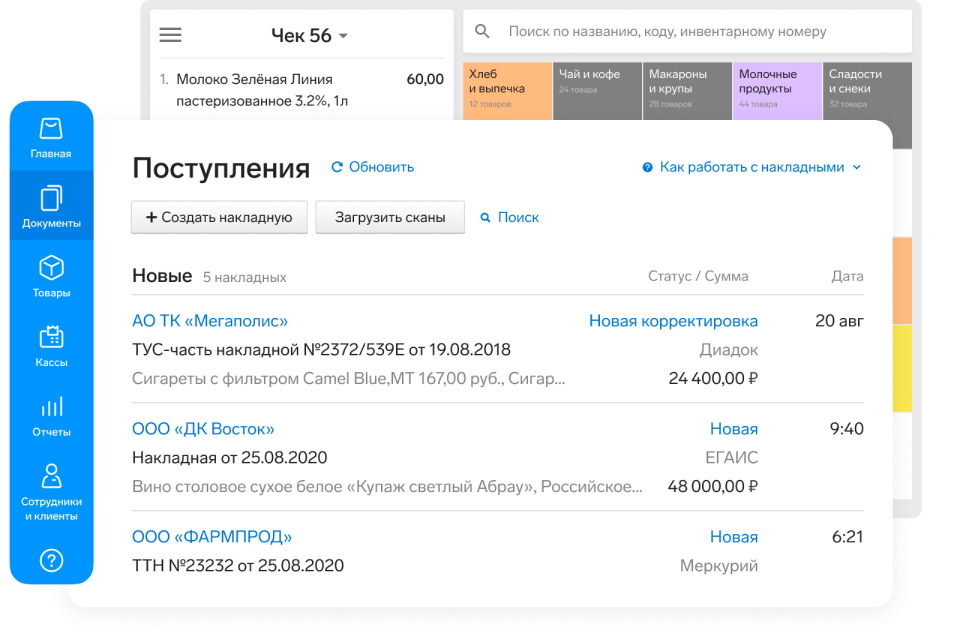This screenshot has width=960, height=636.
Task: Open the Главная home icon in sidebar
Action: point(51,138)
